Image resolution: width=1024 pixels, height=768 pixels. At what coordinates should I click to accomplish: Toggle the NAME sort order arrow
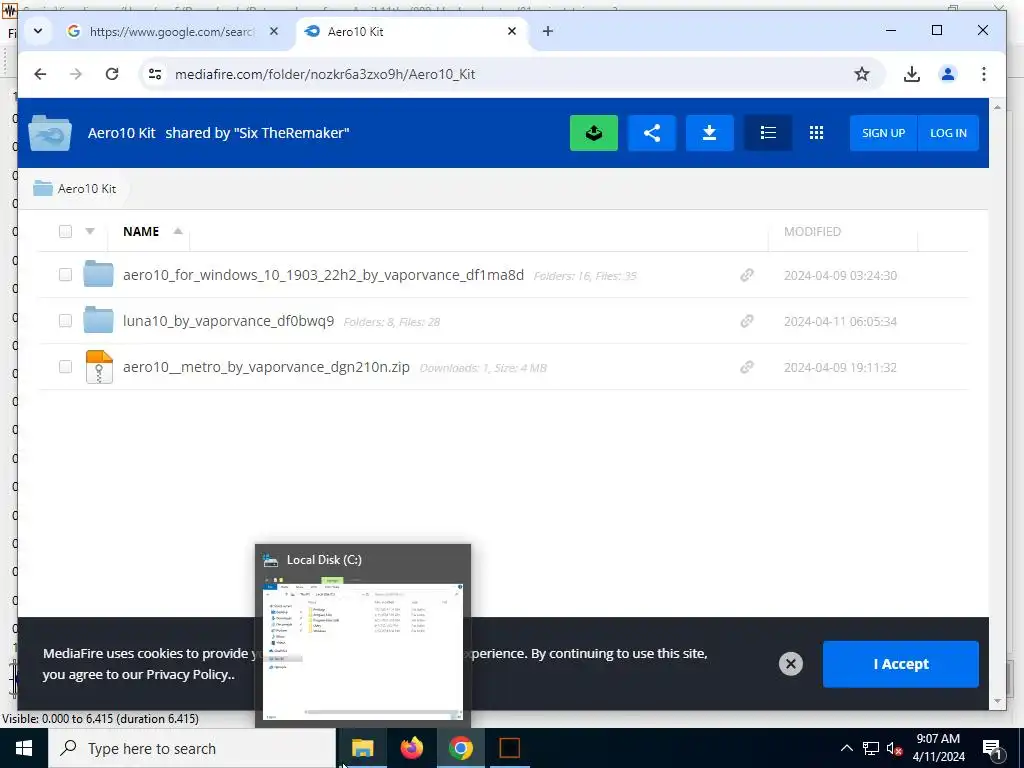(178, 231)
